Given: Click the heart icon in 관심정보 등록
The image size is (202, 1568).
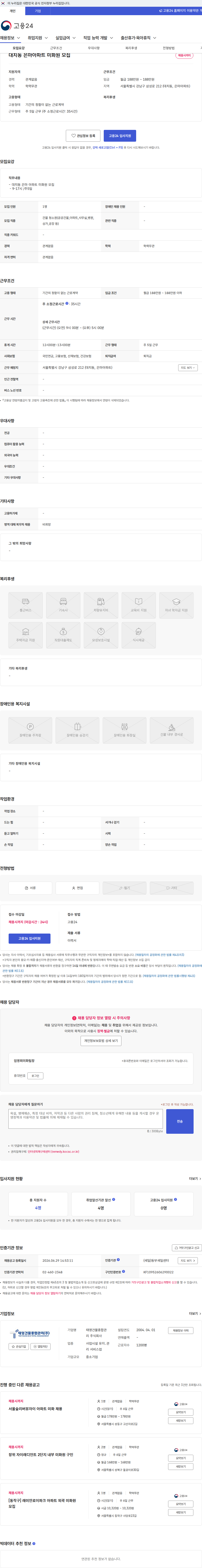Looking at the screenshot, I should tap(74, 136).
